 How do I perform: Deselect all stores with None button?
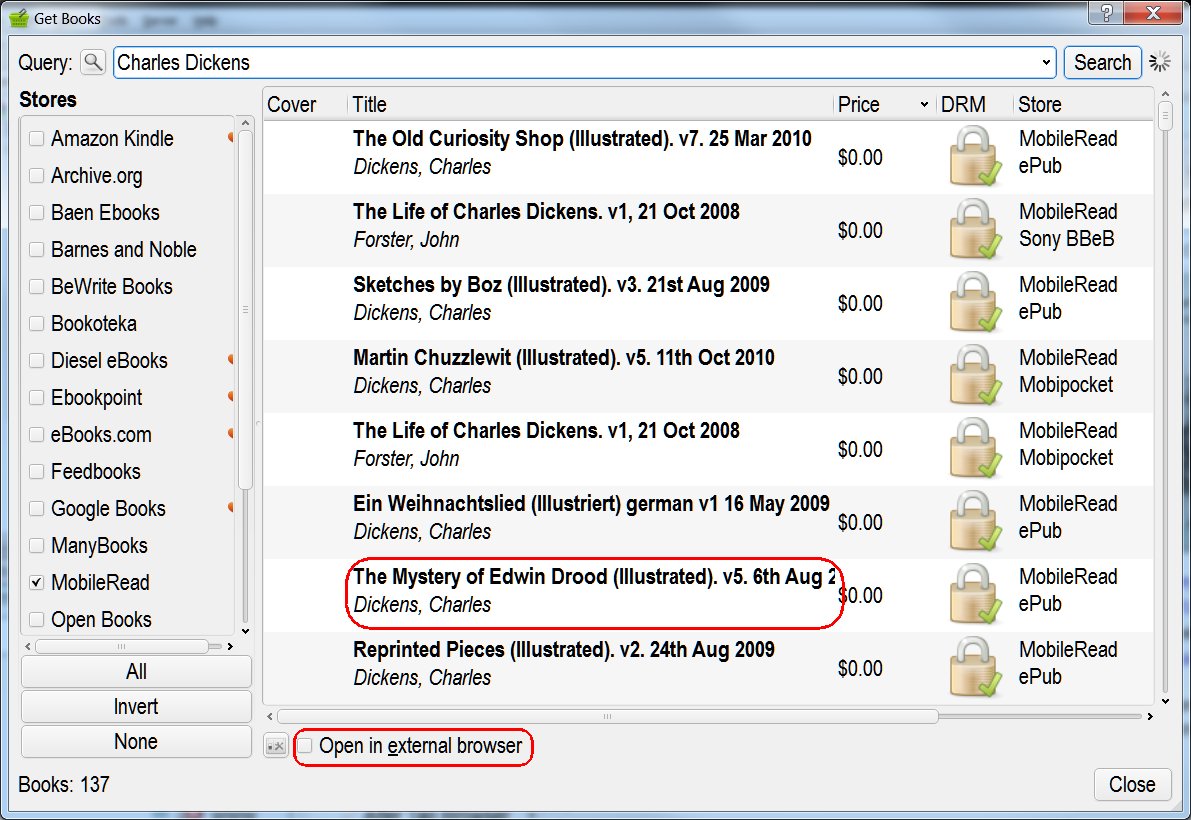136,741
